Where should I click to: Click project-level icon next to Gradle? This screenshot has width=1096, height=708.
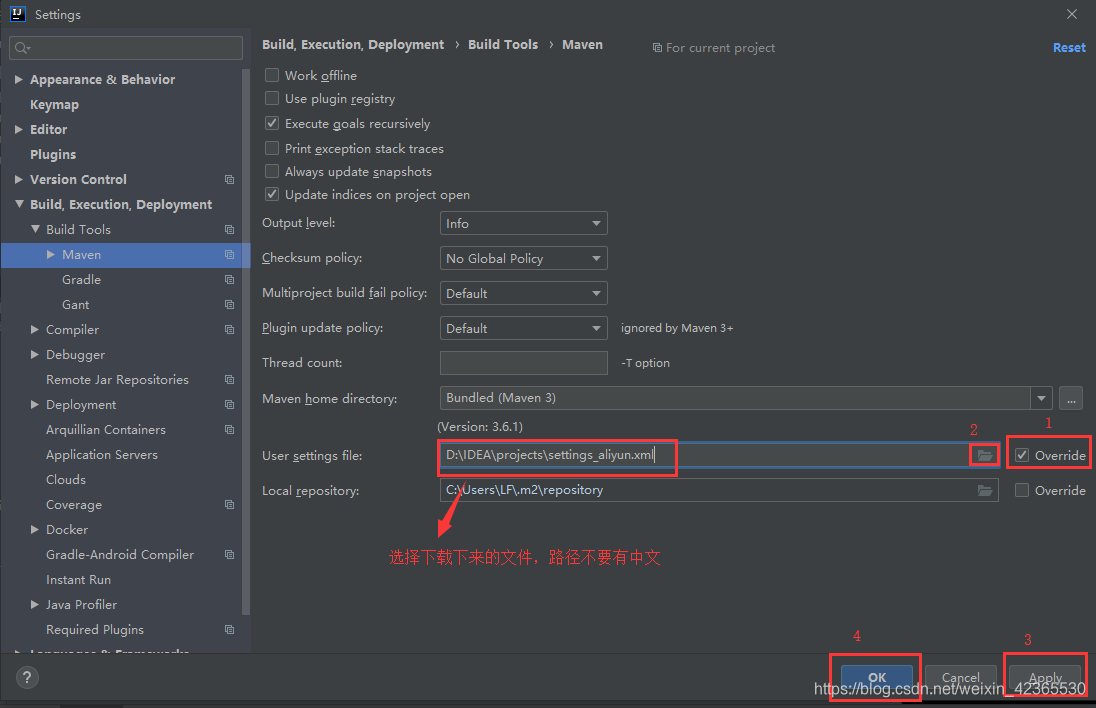(229, 280)
